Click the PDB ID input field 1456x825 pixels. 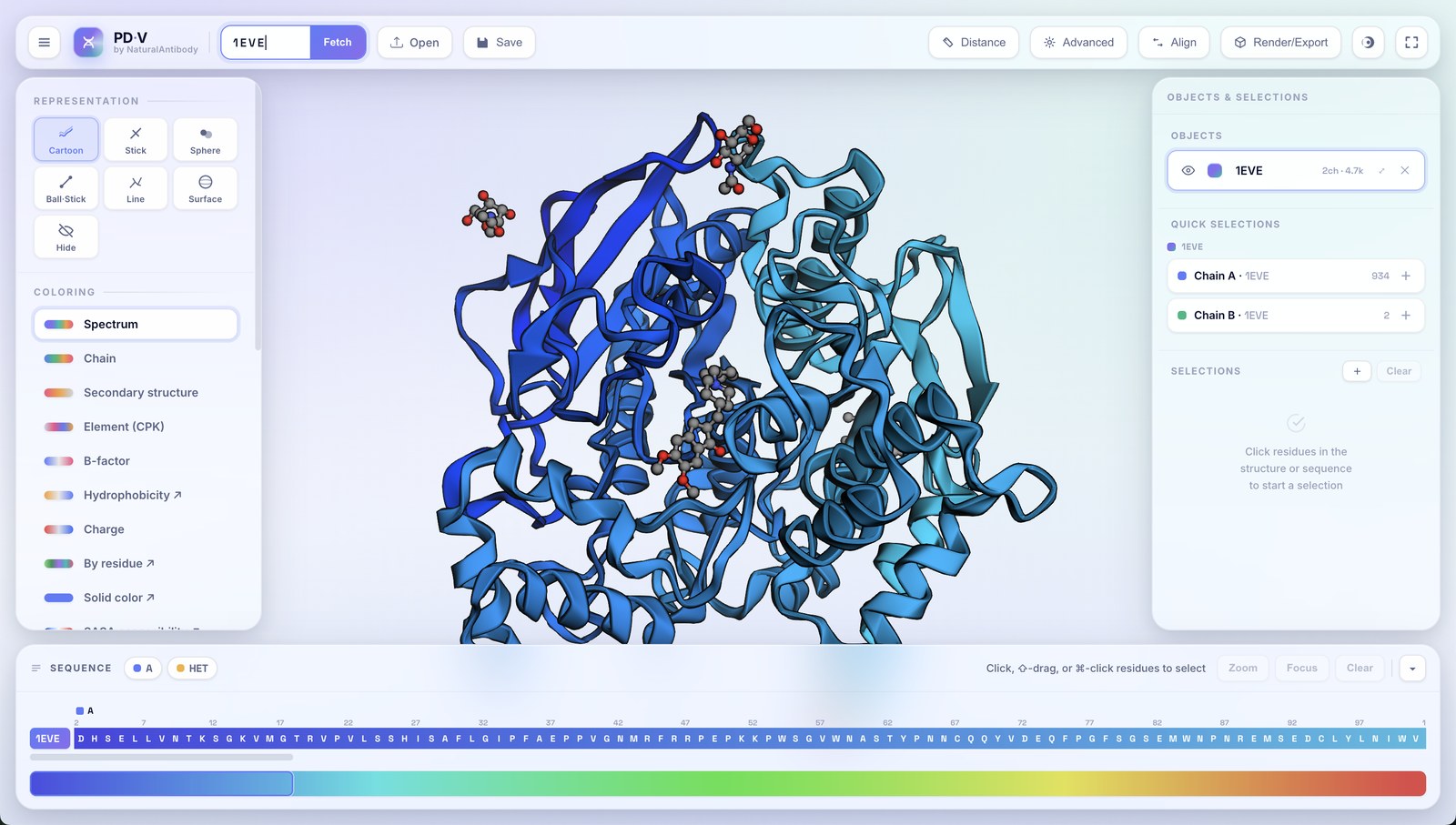[267, 42]
